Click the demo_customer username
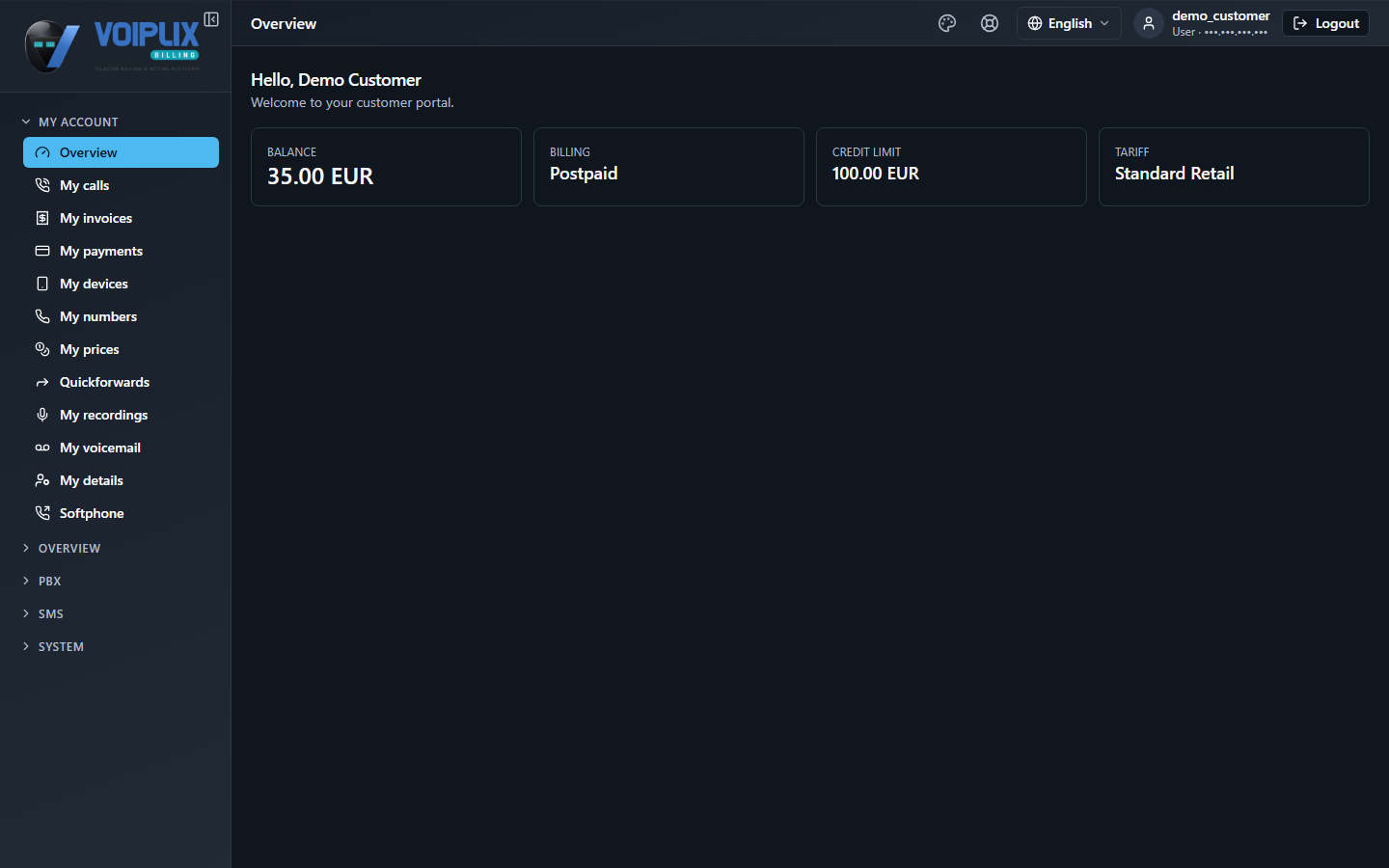The width and height of the screenshot is (1389, 868). (1220, 15)
